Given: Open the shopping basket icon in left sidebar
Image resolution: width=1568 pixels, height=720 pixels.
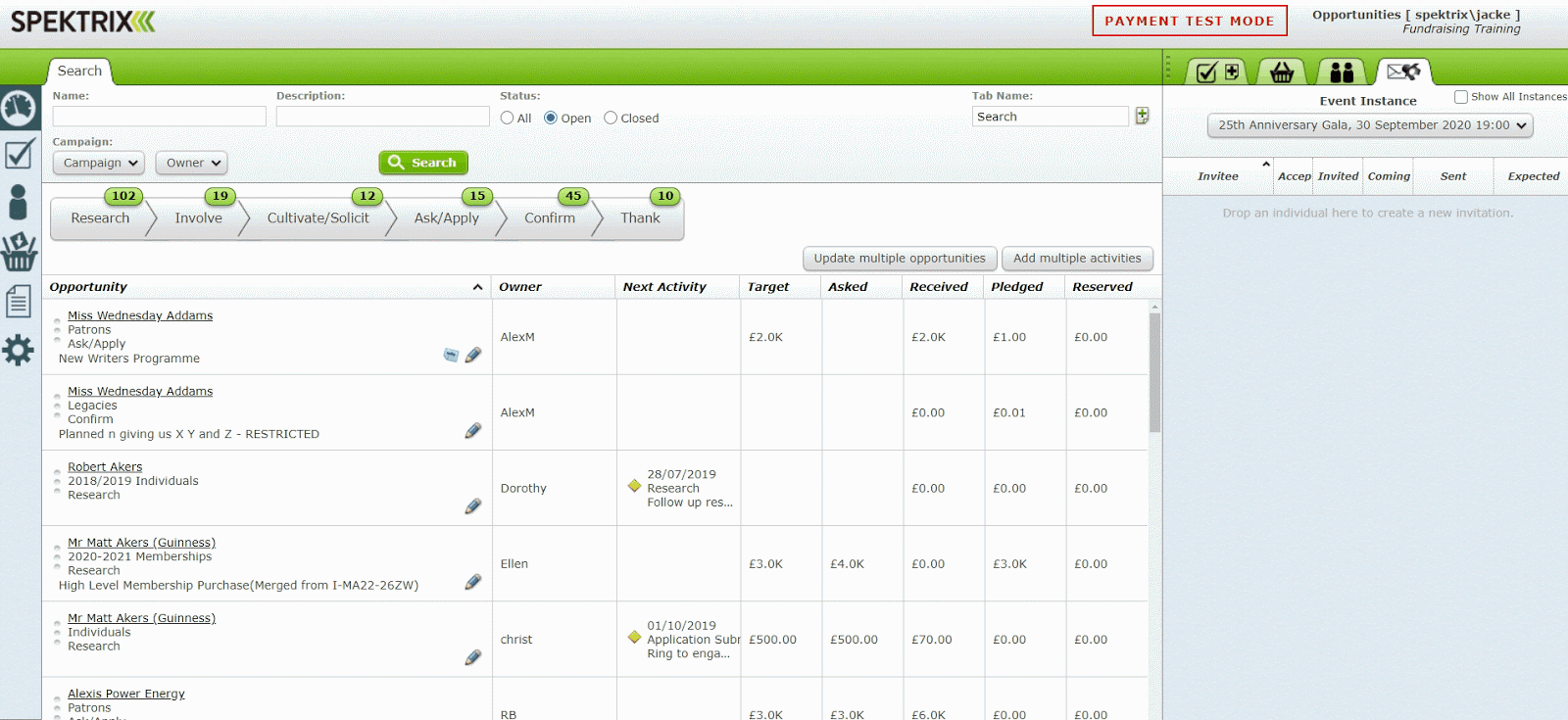Looking at the screenshot, I should tap(19, 252).
